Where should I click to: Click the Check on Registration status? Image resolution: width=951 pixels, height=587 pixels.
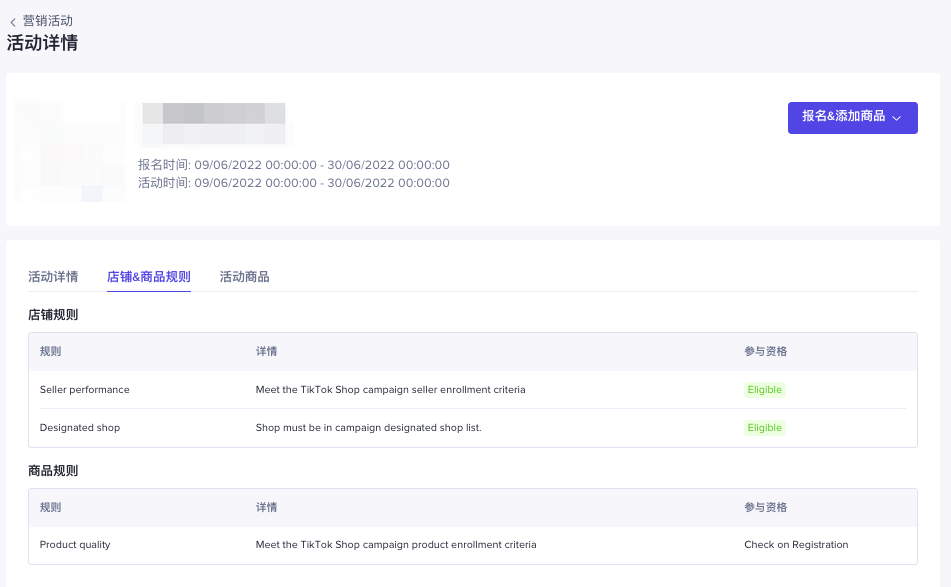pyautogui.click(x=796, y=545)
